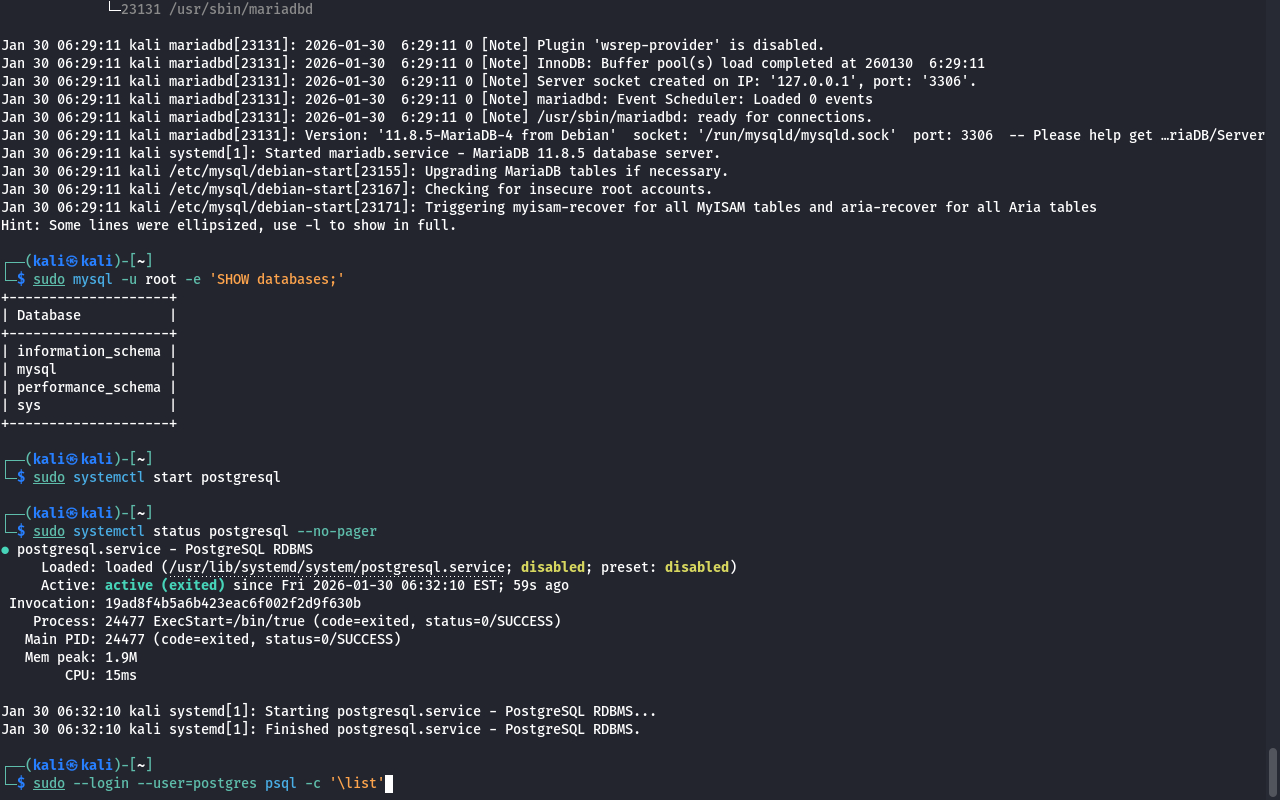Click underlined 'sudo' in the psql command

(48, 783)
